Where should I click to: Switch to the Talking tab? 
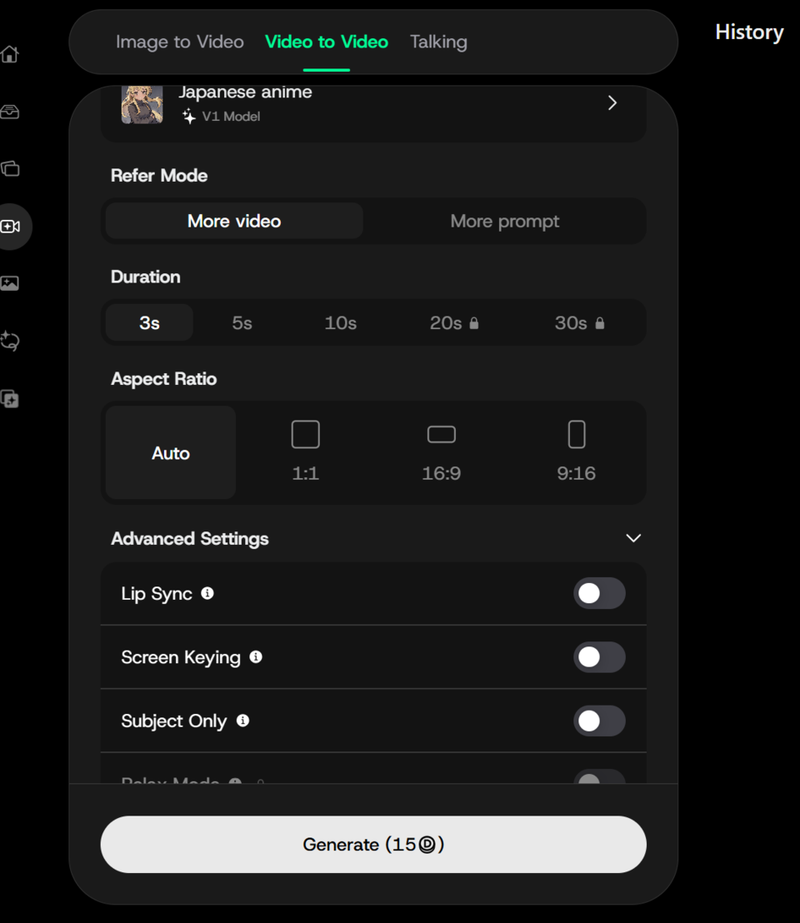coord(439,42)
